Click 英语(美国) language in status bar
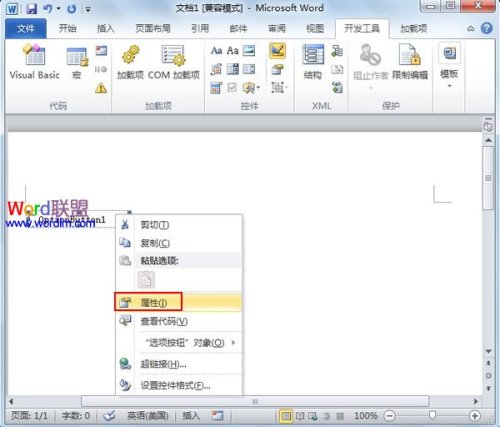This screenshot has width=500, height=427. (x=148, y=416)
